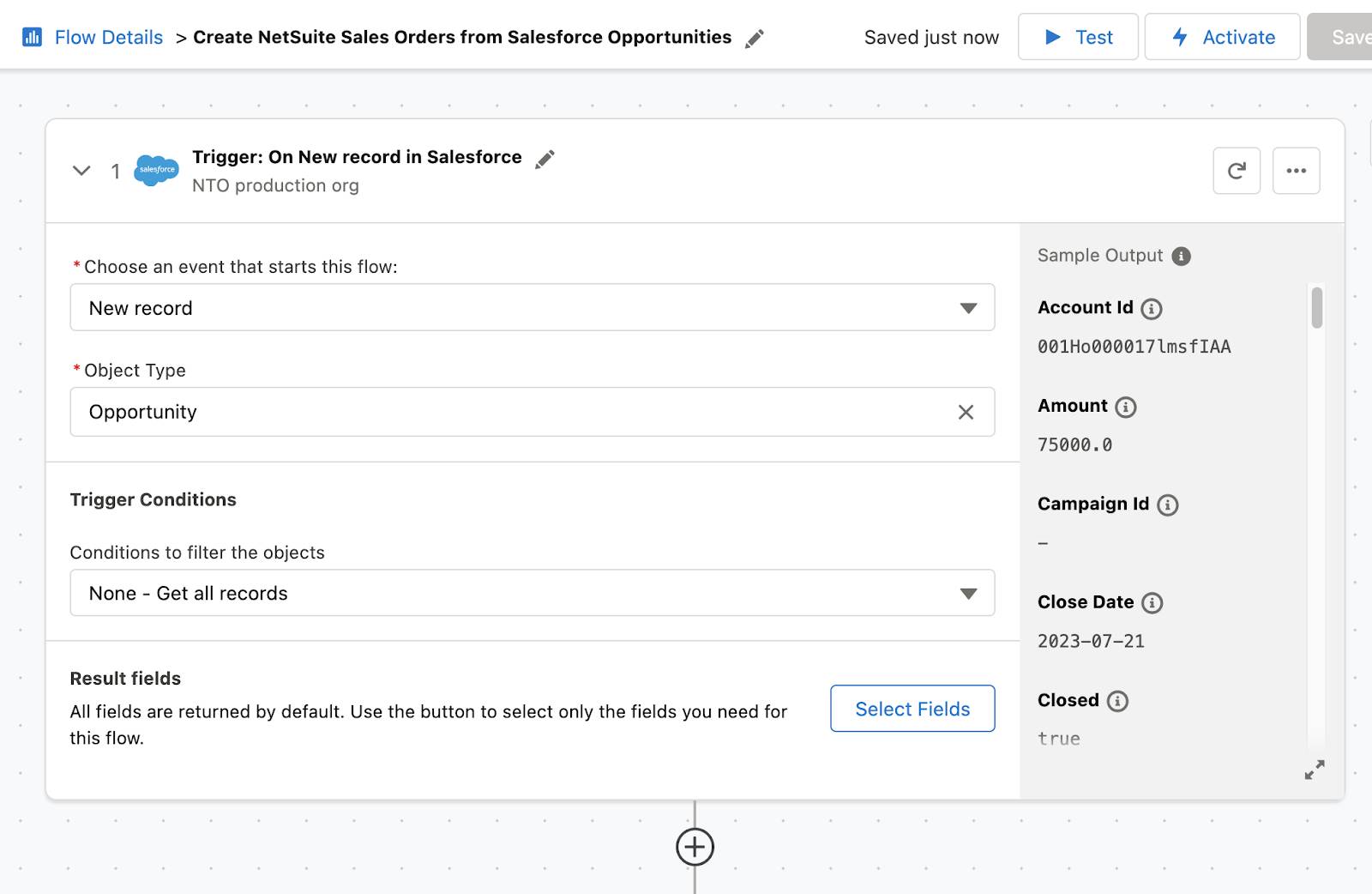1372x894 pixels.
Task: Click the Select Fields button
Action: 912,709
